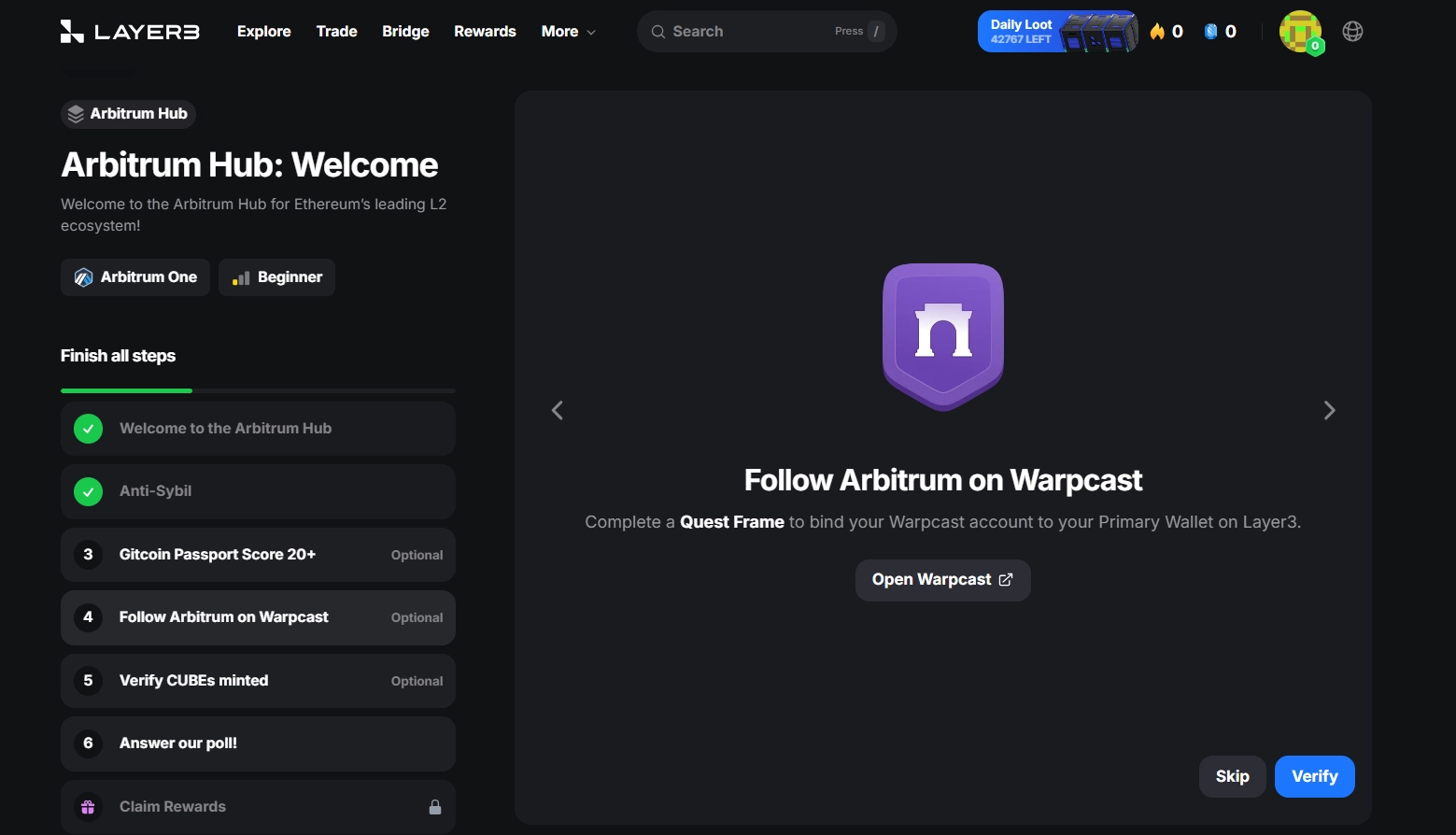This screenshot has width=1456, height=835.
Task: Click the Quest Frame bold text
Action: (732, 522)
